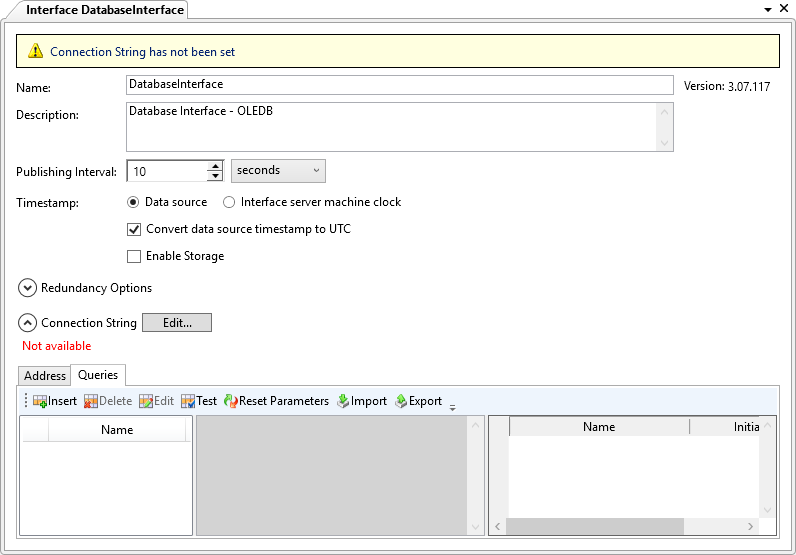Click the Reset Parameters toolbar icon
The width and height of the screenshot is (796, 555).
tap(230, 401)
